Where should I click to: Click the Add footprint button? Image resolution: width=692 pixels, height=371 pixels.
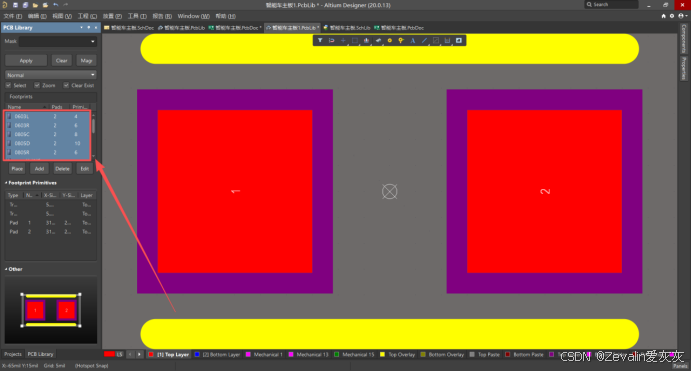39,169
